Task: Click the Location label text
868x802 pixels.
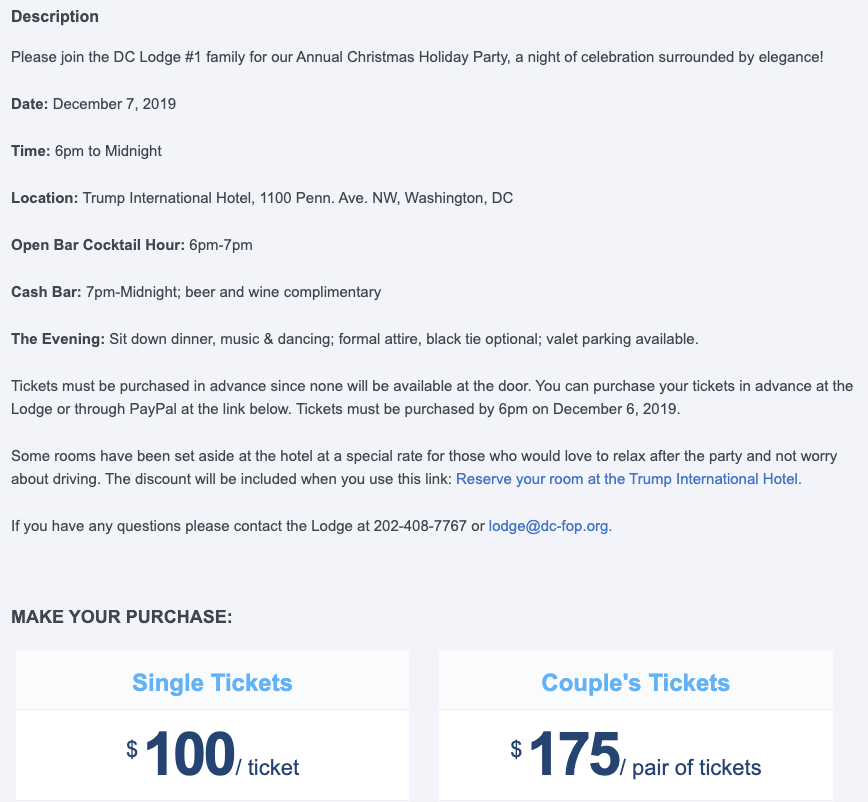Action: pos(45,198)
